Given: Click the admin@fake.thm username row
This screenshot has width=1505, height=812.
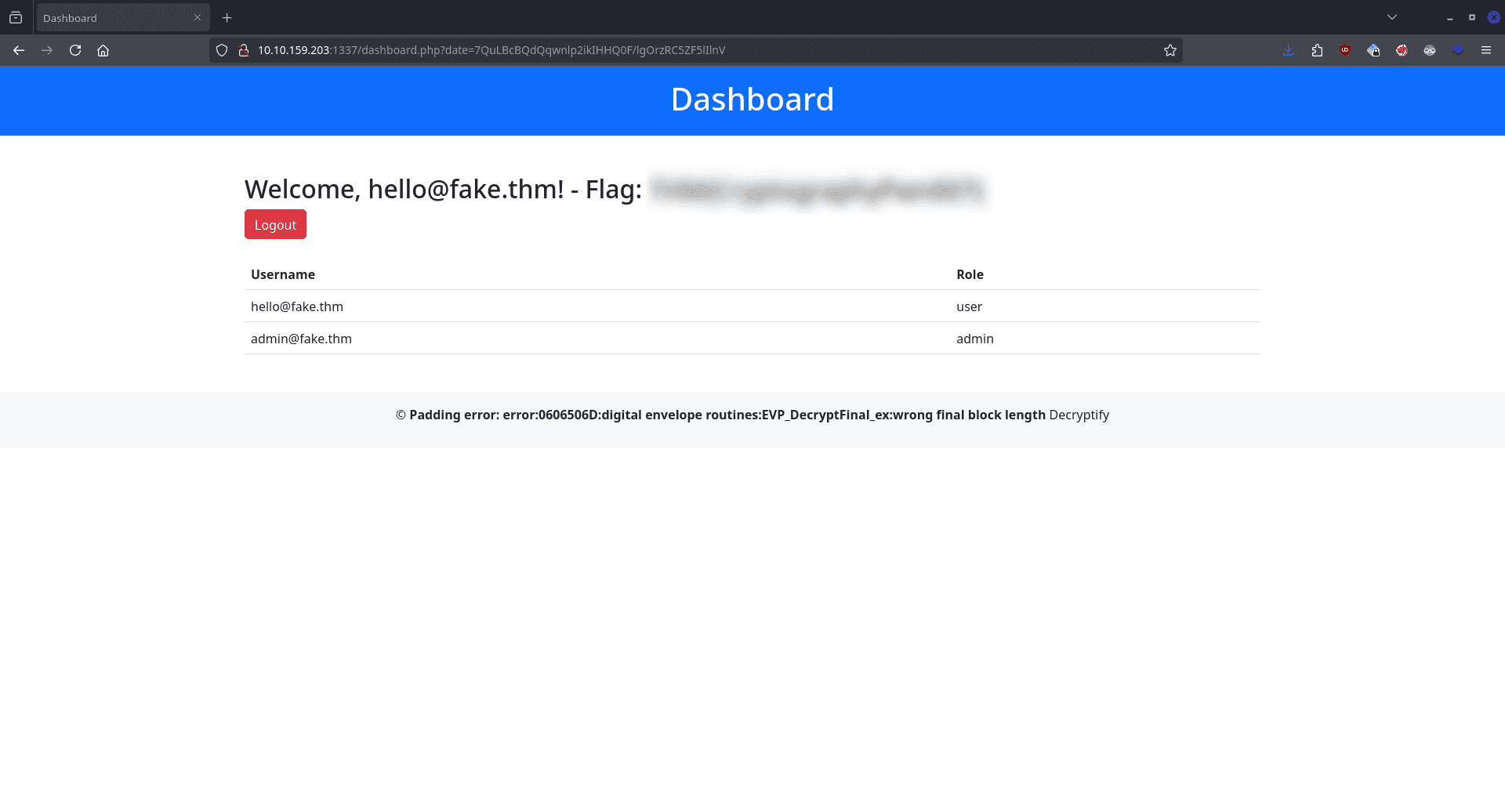Looking at the screenshot, I should point(301,339).
